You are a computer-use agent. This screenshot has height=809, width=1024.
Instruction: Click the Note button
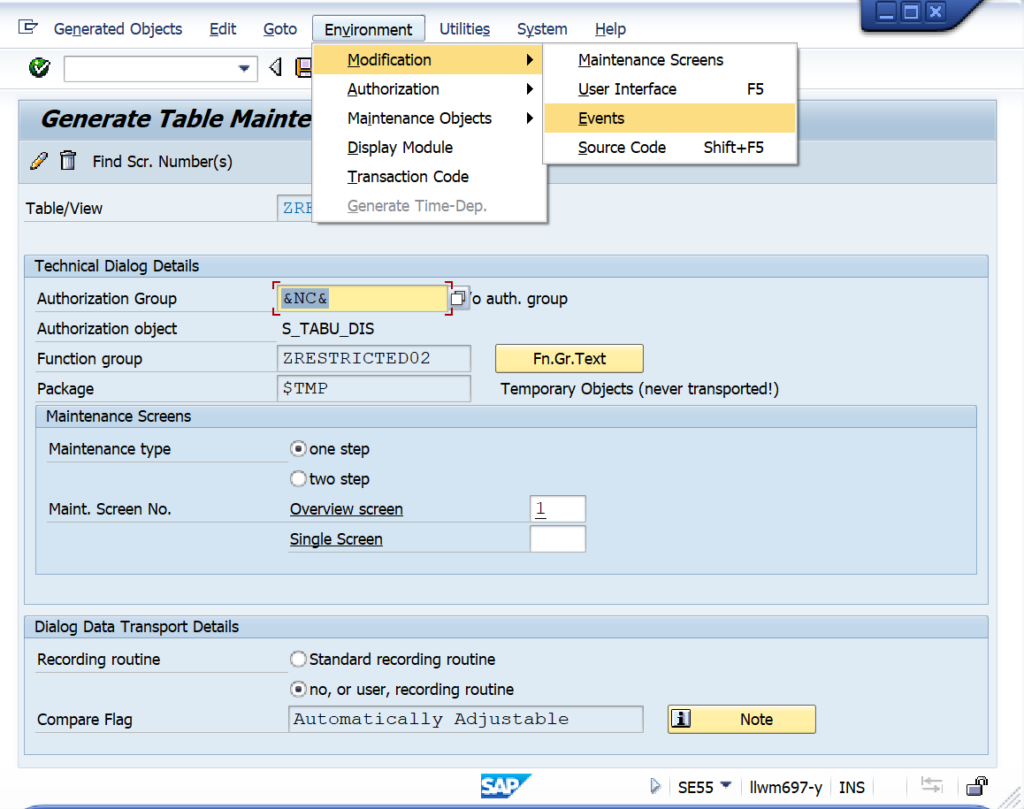pos(741,718)
